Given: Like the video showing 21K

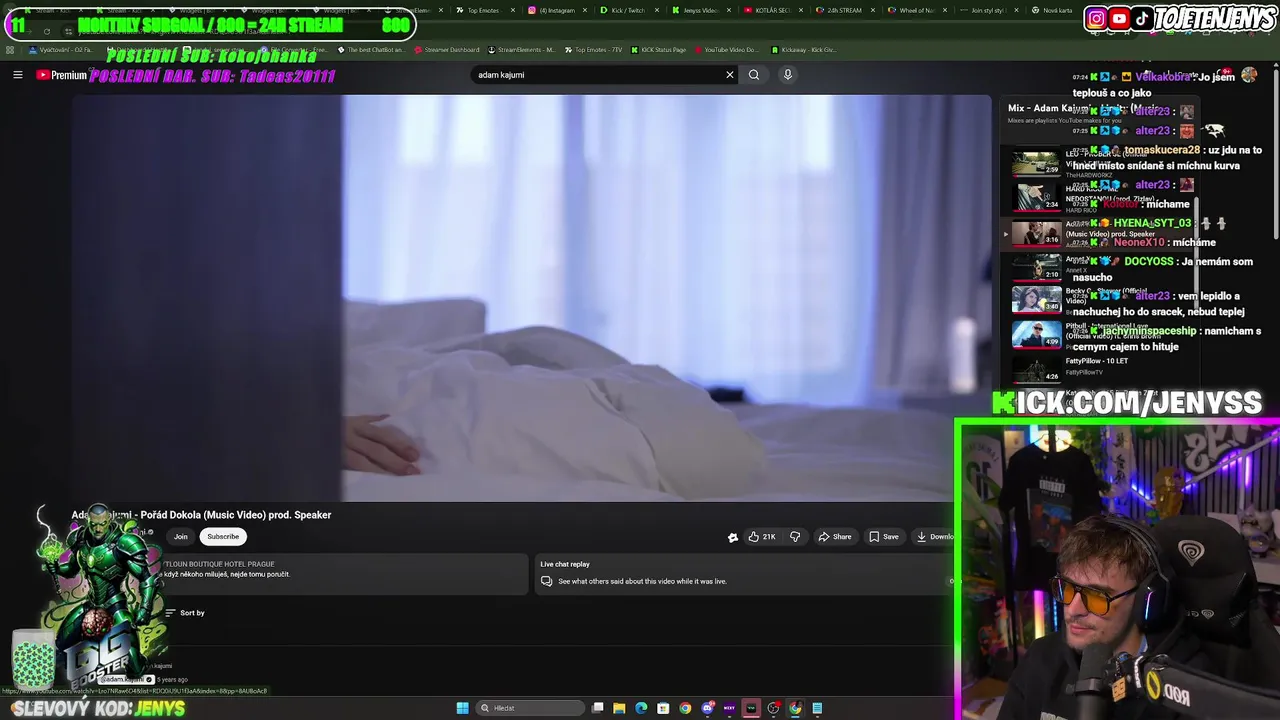Looking at the screenshot, I should (763, 537).
